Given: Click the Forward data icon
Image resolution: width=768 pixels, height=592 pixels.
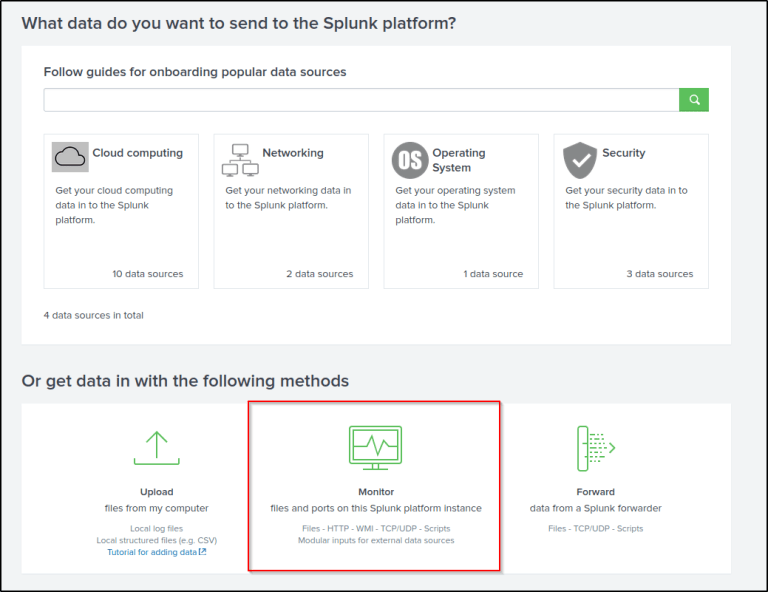Looking at the screenshot, I should 596,449.
